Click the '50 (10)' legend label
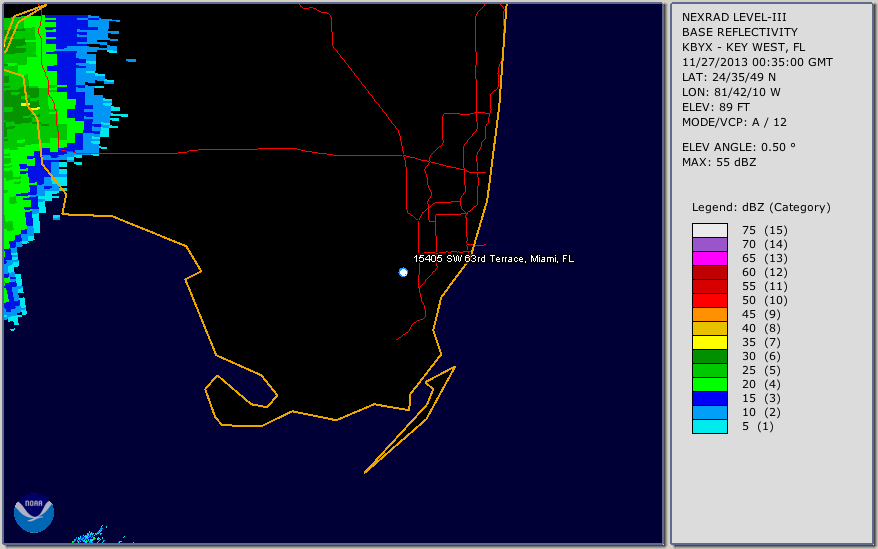Image resolution: width=878 pixels, height=549 pixels. (764, 300)
